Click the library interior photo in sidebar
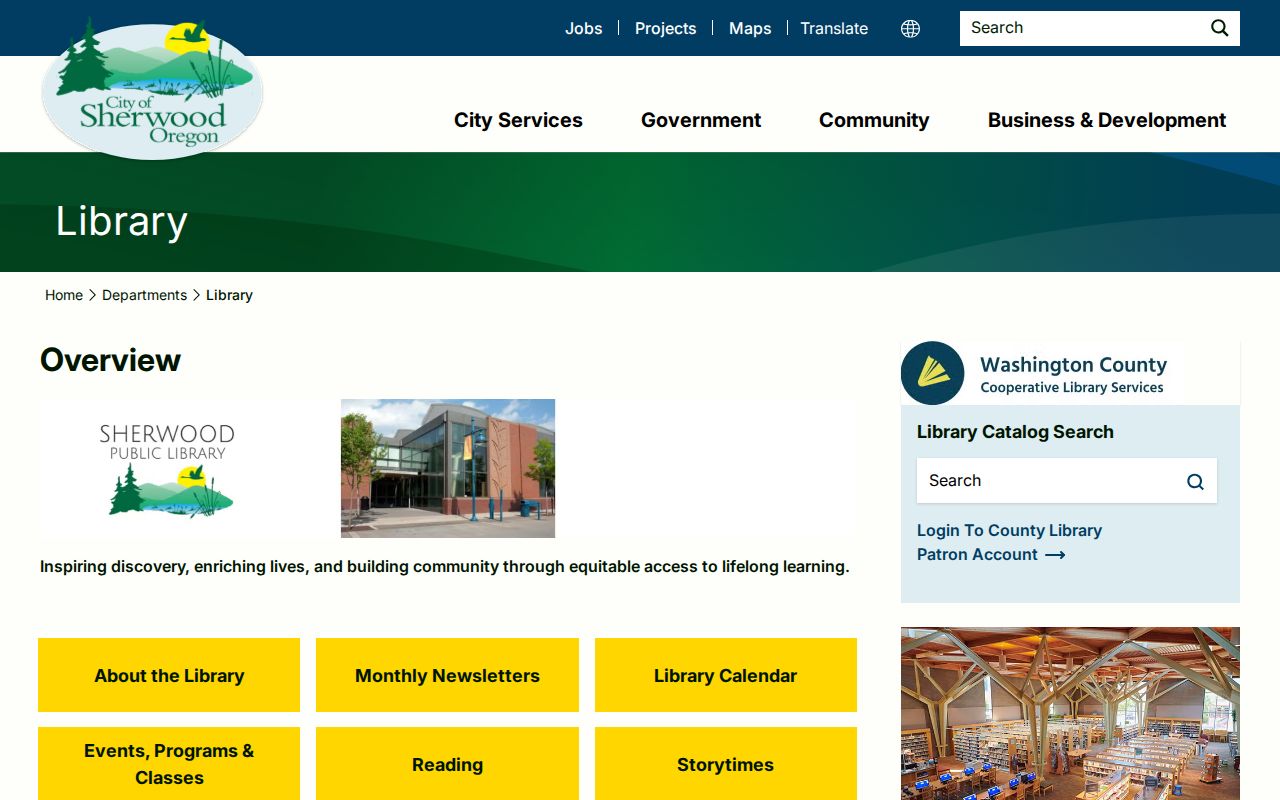The height and width of the screenshot is (800, 1280). point(1070,713)
